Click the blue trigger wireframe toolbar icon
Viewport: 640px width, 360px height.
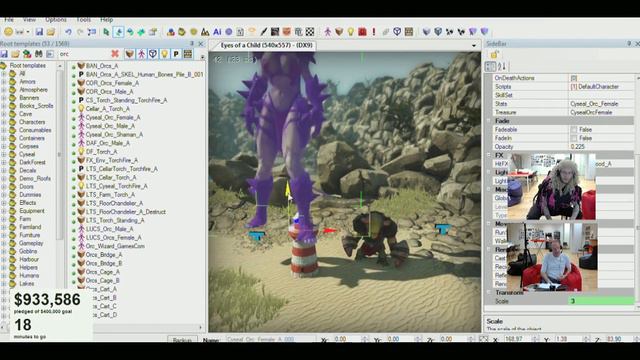(x=397, y=32)
